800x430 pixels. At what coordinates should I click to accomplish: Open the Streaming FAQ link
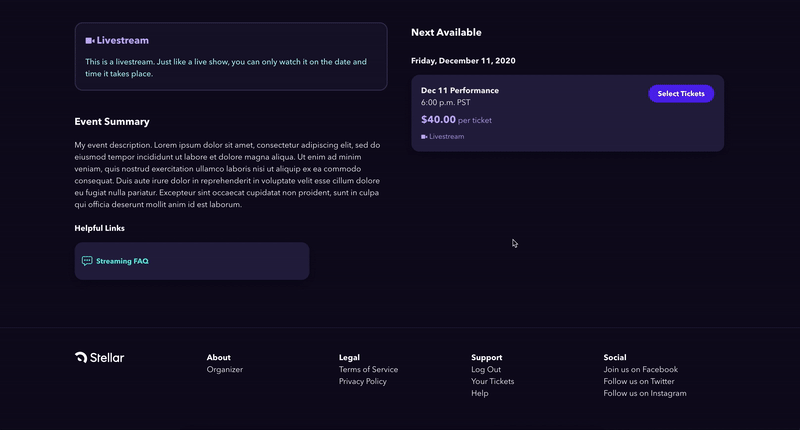[122, 261]
